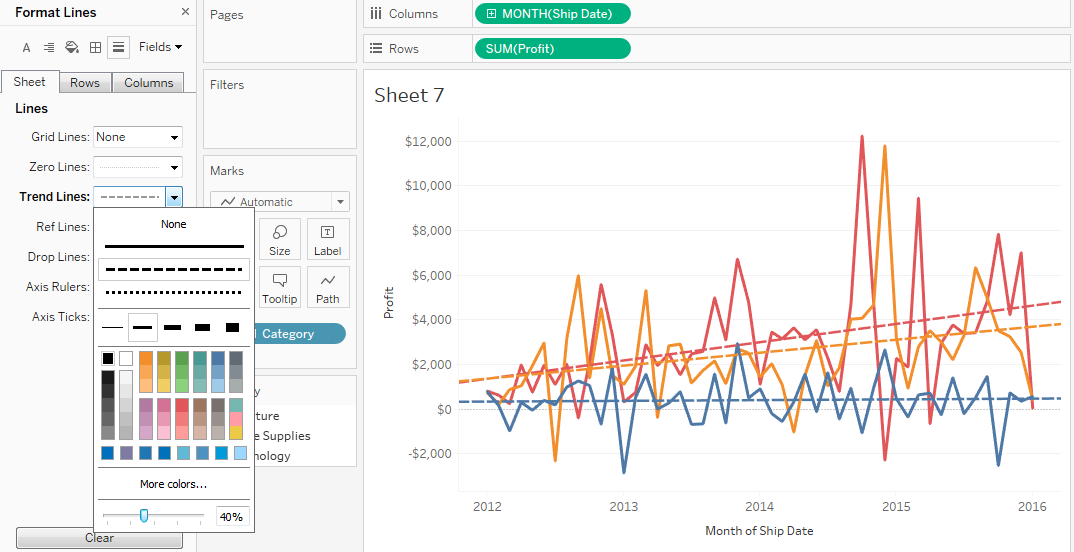
Task: Click the Size button in Marks card
Action: point(280,239)
